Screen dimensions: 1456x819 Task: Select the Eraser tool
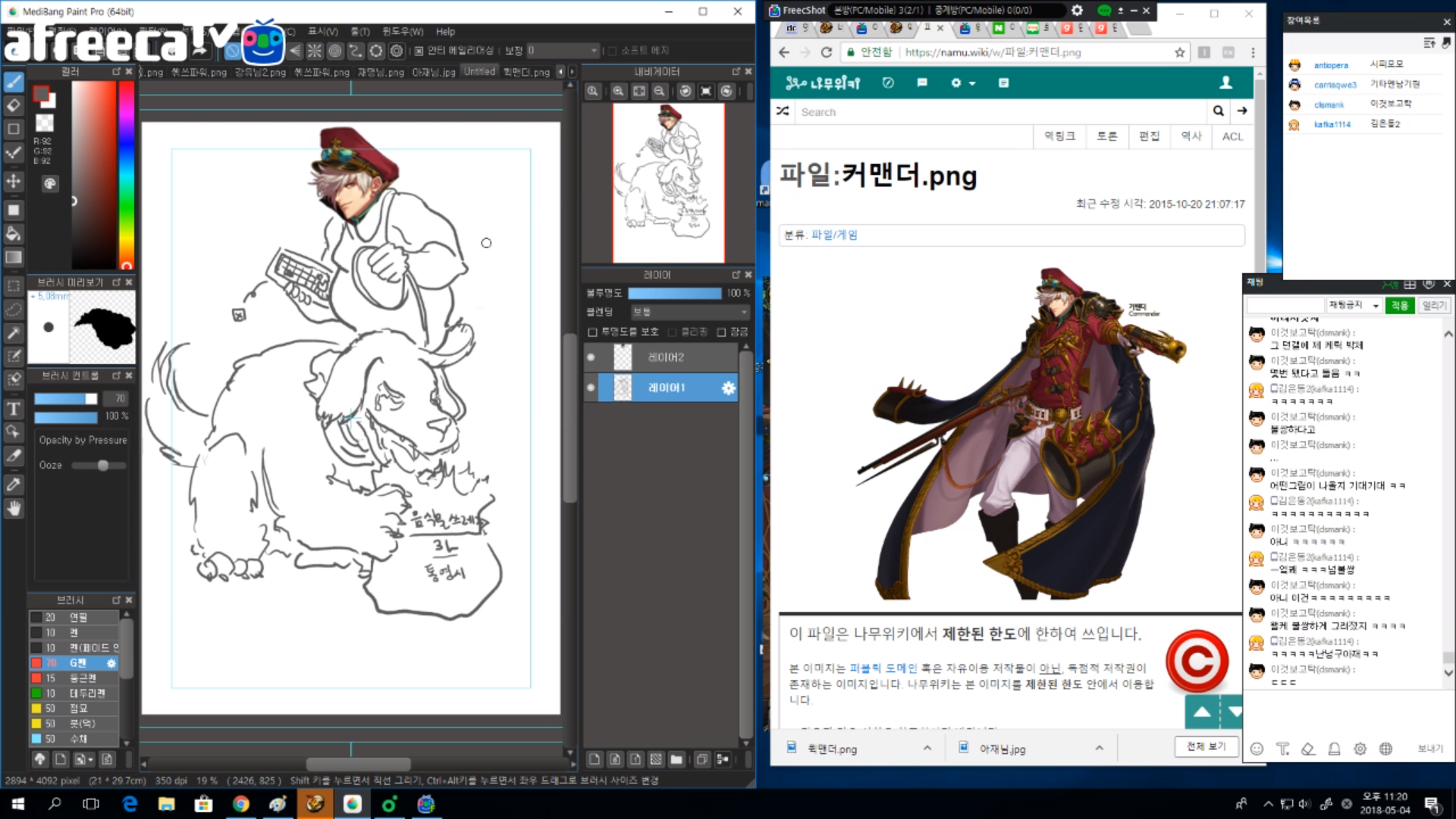point(14,105)
